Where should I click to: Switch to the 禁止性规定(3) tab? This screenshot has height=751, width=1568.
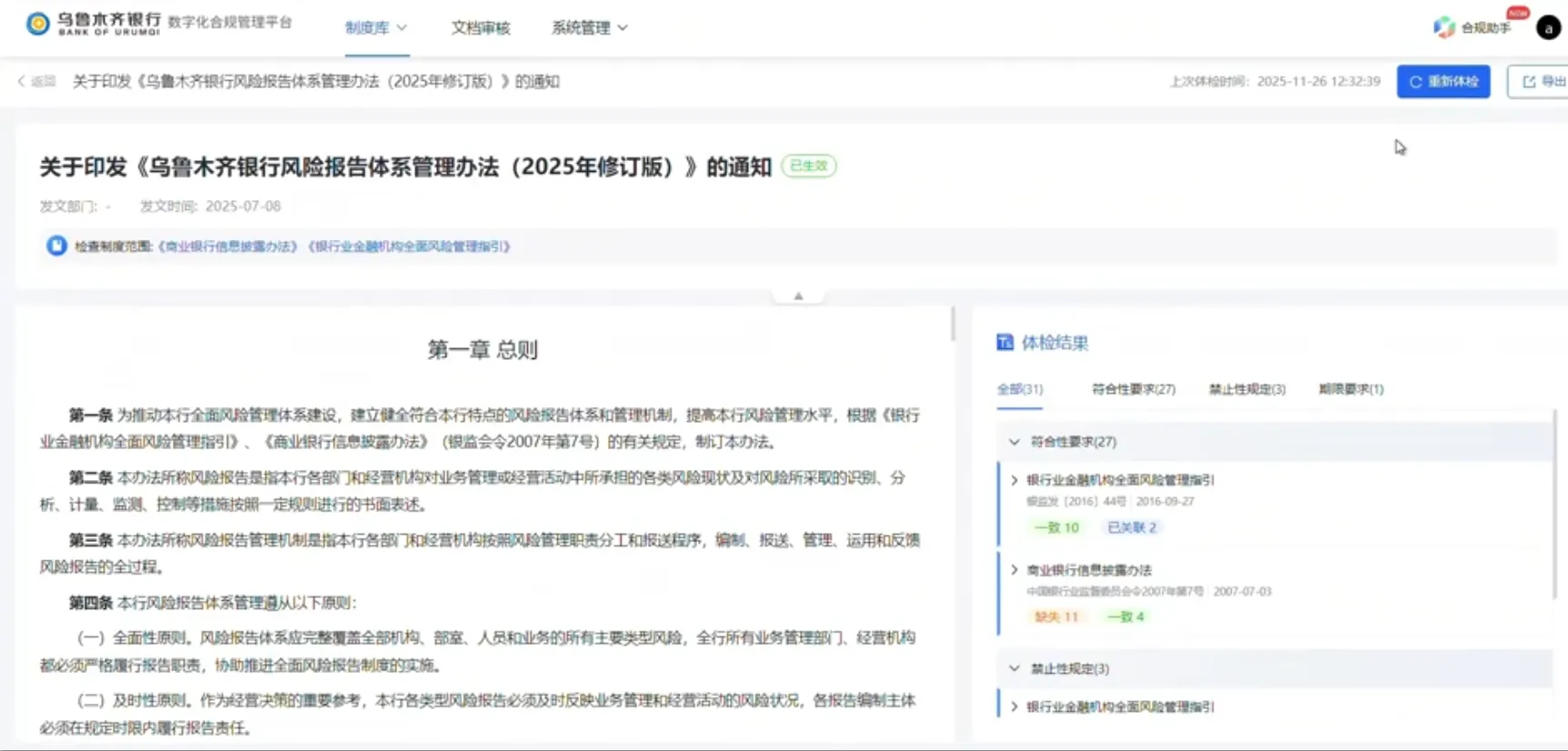(1246, 389)
